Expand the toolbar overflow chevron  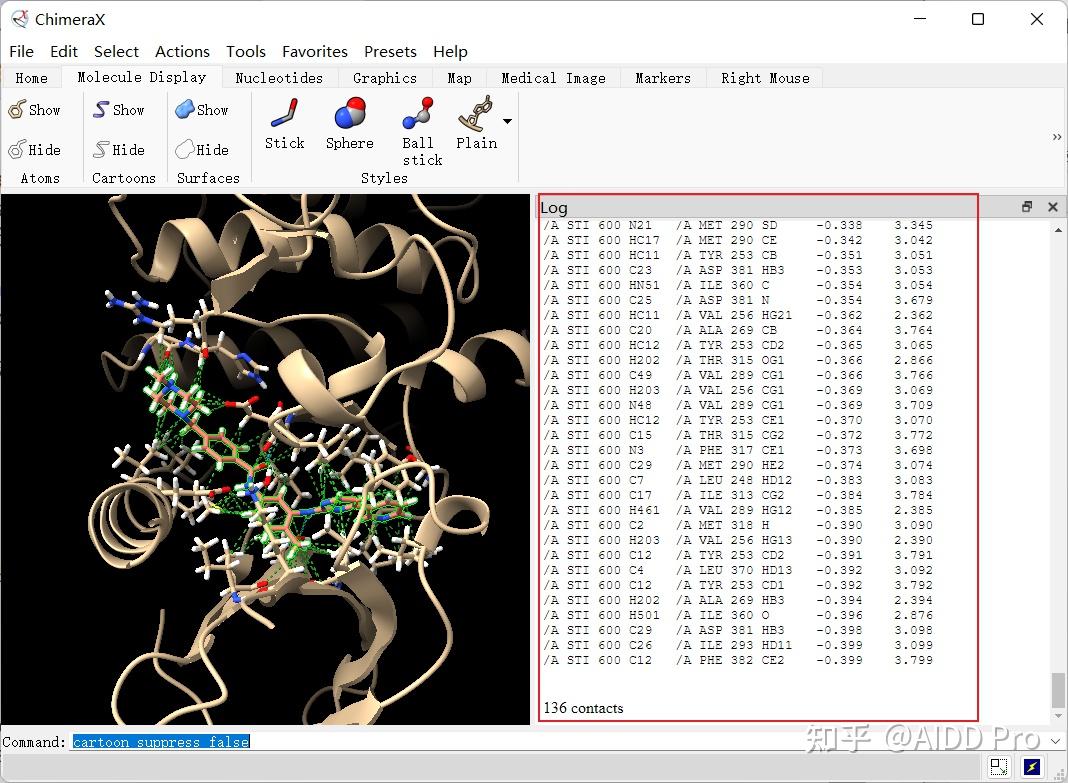pyautogui.click(x=1055, y=137)
